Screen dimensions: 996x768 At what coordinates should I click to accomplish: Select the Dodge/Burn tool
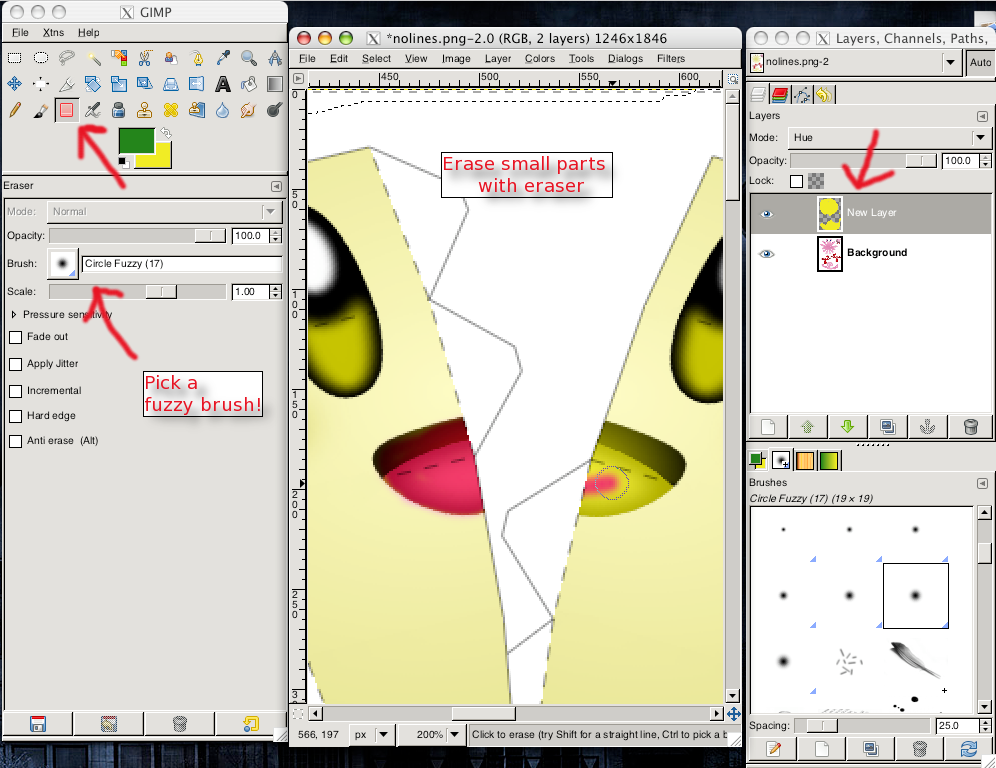click(x=274, y=110)
